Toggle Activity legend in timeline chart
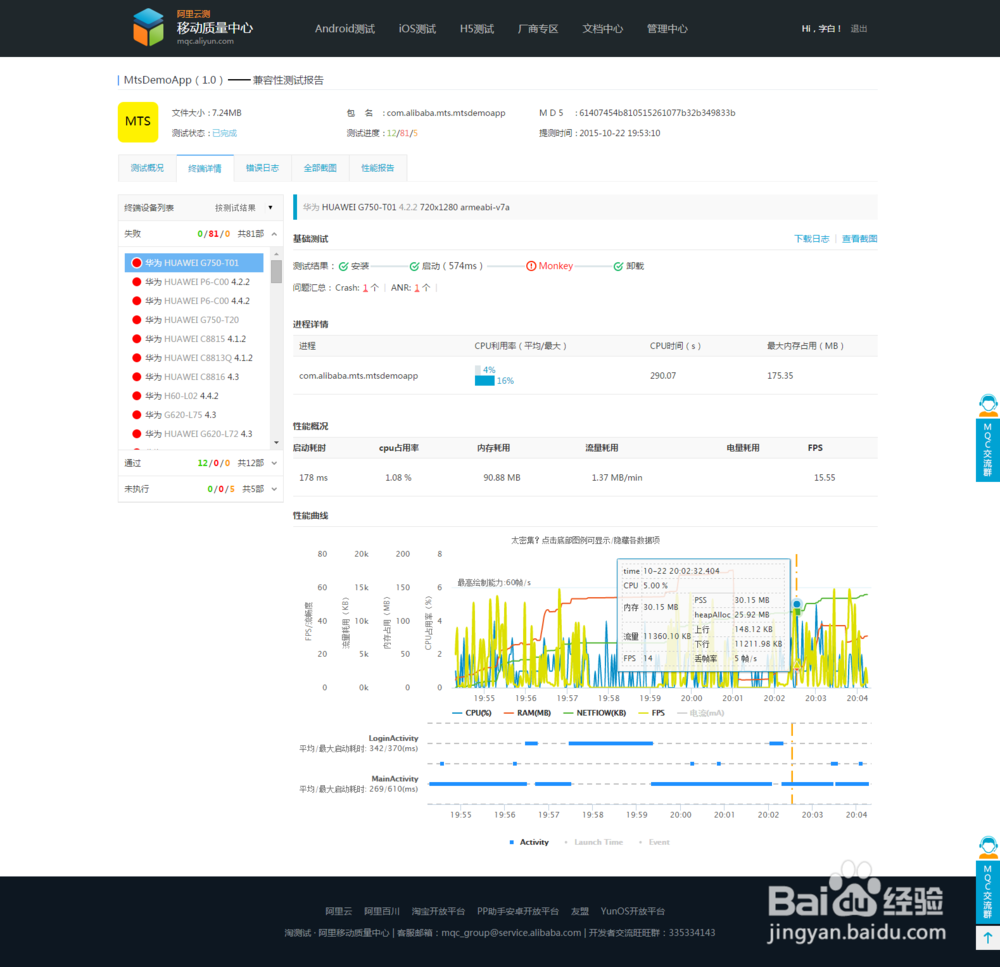This screenshot has height=967, width=1000. pyautogui.click(x=529, y=843)
